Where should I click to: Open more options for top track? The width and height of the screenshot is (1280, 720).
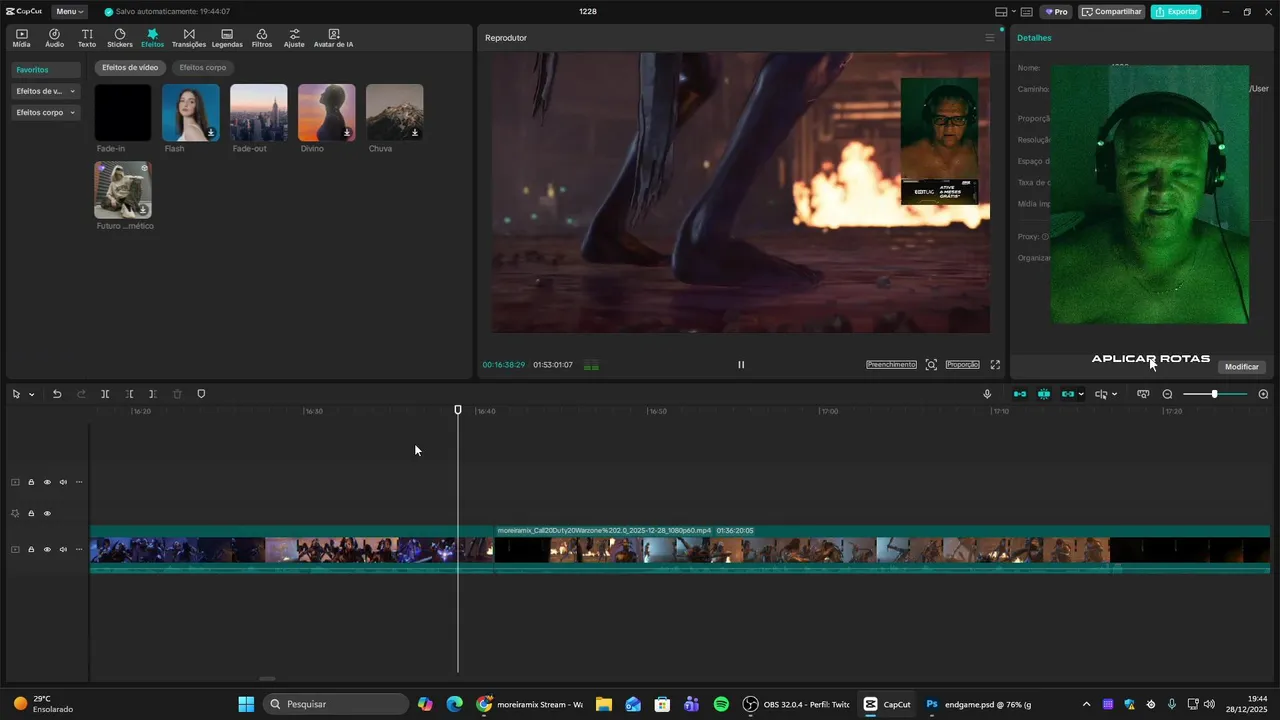[79, 482]
